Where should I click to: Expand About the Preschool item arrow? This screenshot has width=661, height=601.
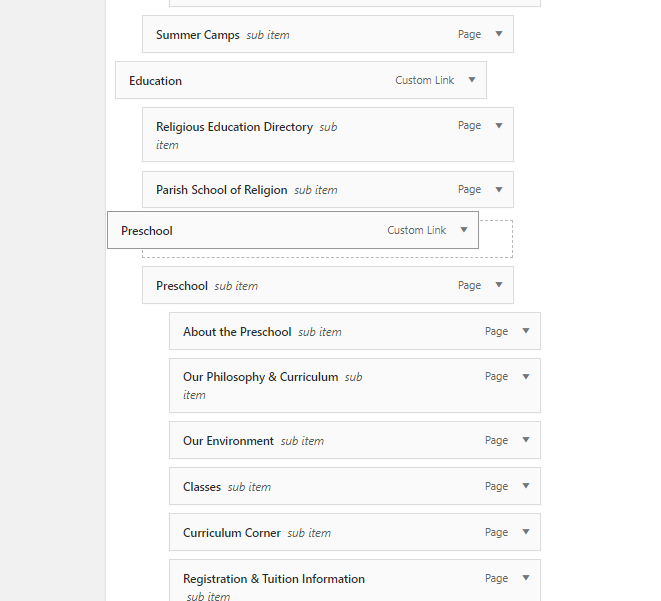526,331
